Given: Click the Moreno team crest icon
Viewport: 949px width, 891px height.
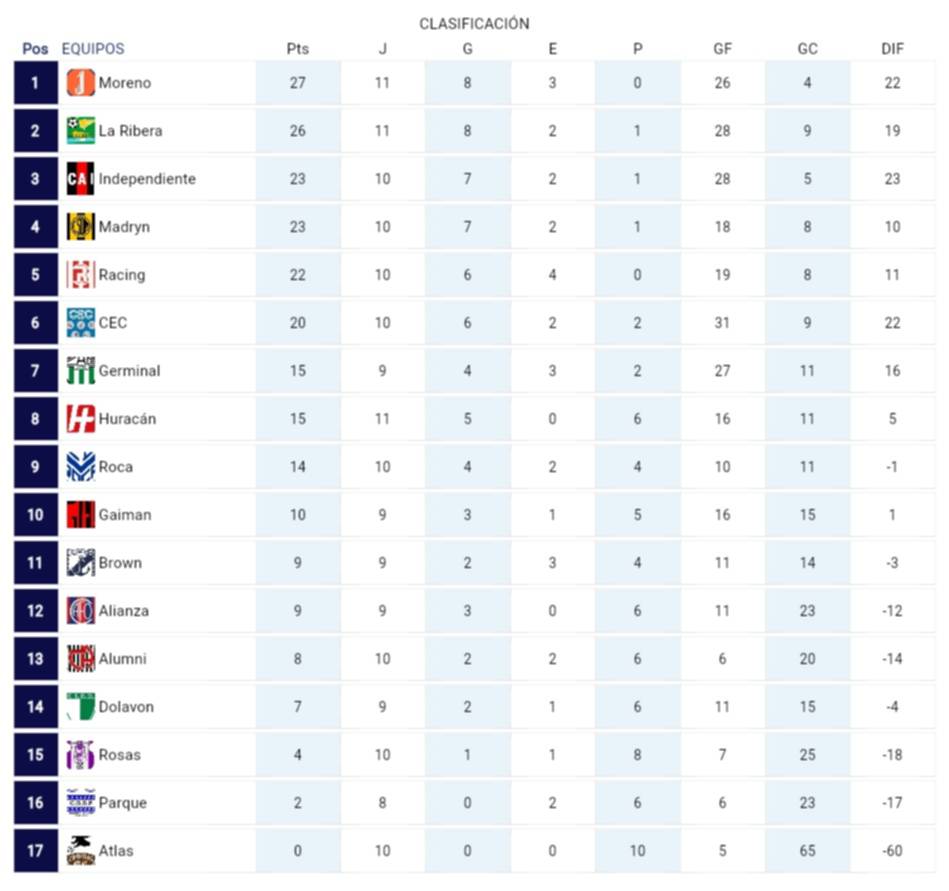Looking at the screenshot, I should click(81, 83).
